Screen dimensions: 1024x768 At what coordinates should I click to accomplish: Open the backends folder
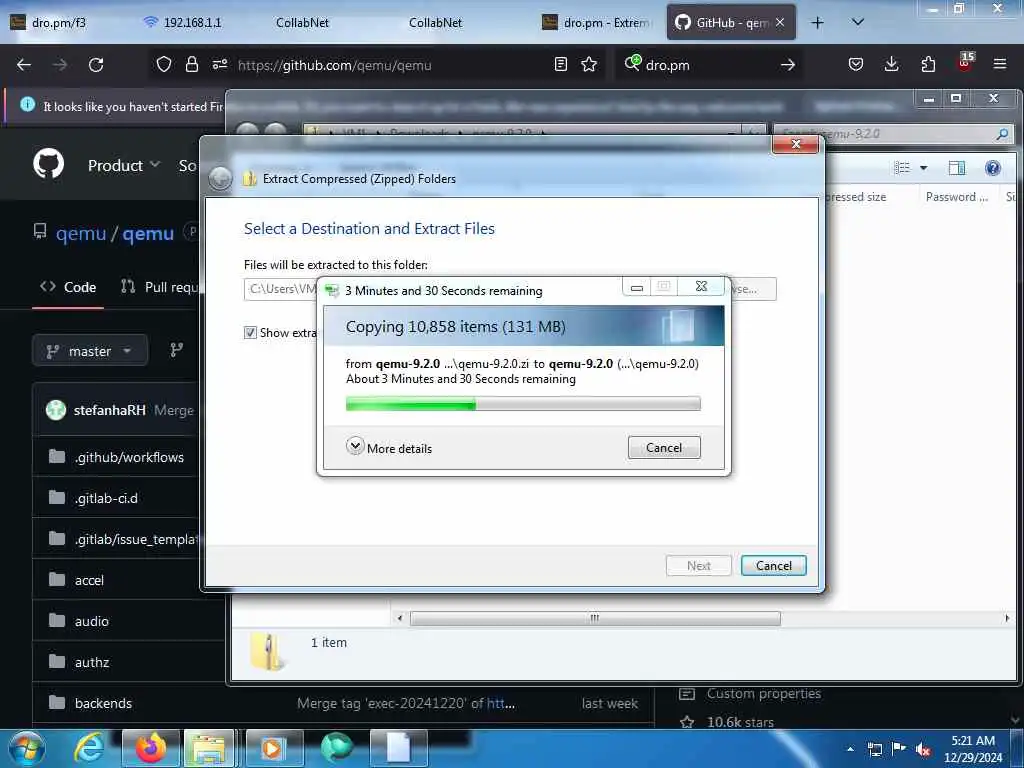103,703
